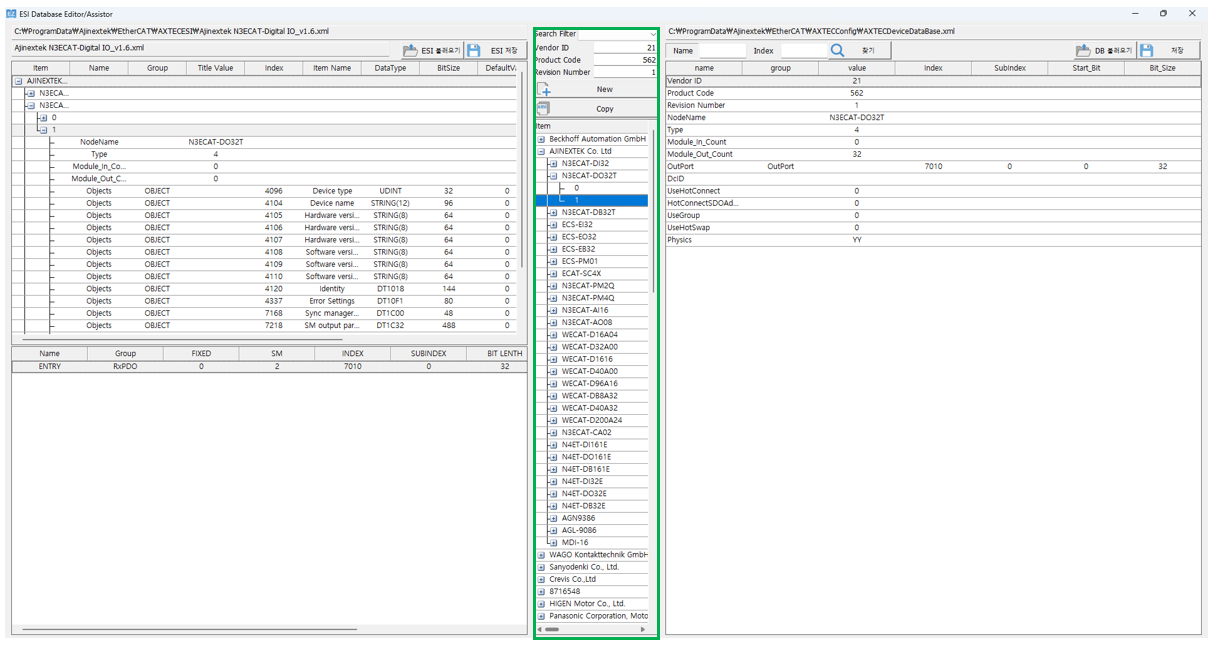Click the Revision Number input field
Viewport: 1215px width, 647px height.
[x=625, y=72]
